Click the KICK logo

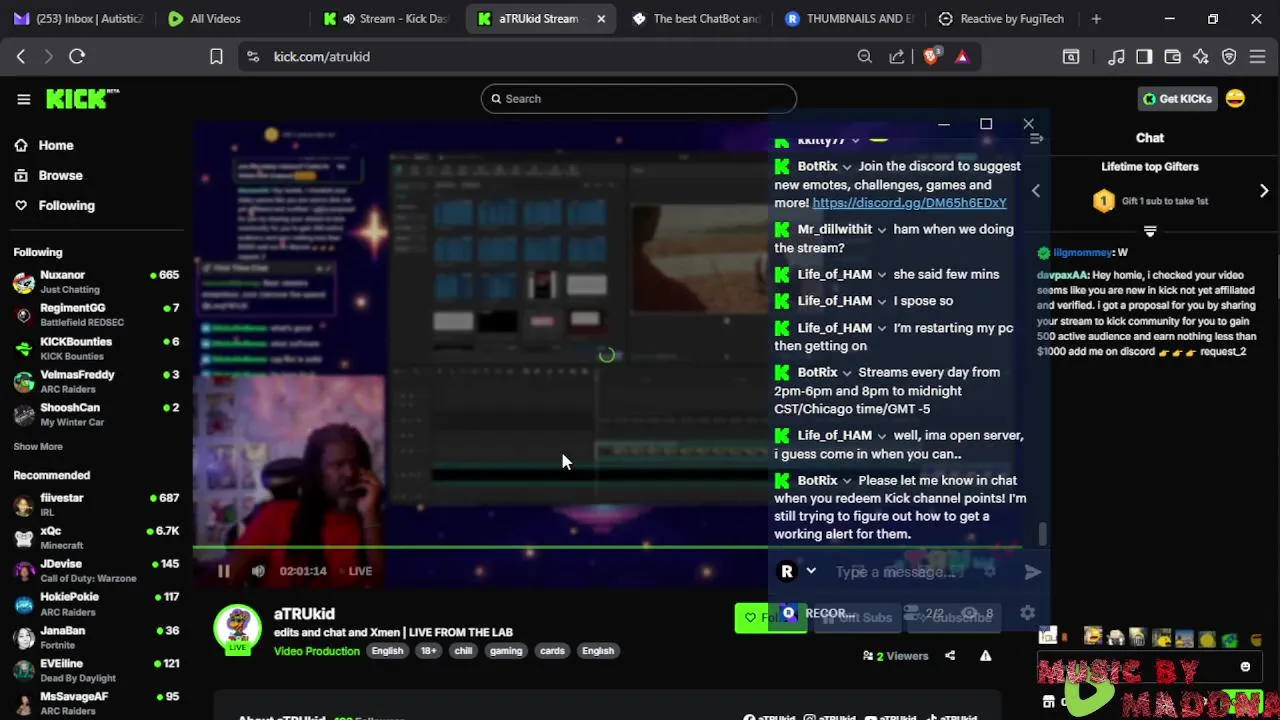pyautogui.click(x=83, y=99)
